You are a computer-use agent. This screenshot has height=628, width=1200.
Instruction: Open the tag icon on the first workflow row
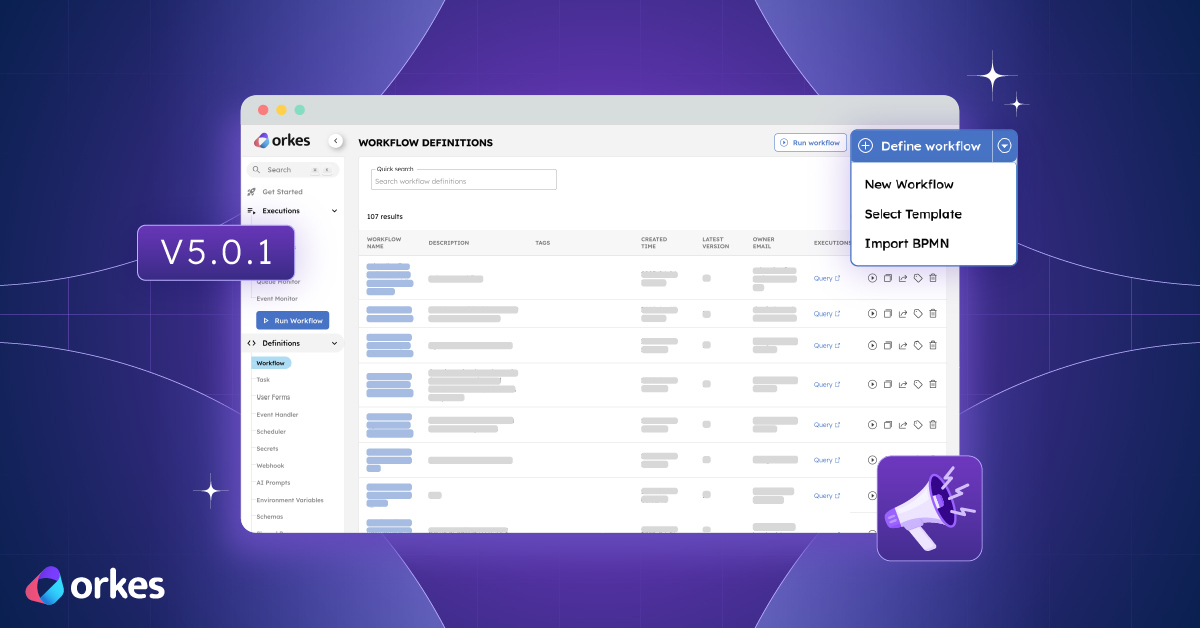[x=918, y=278]
